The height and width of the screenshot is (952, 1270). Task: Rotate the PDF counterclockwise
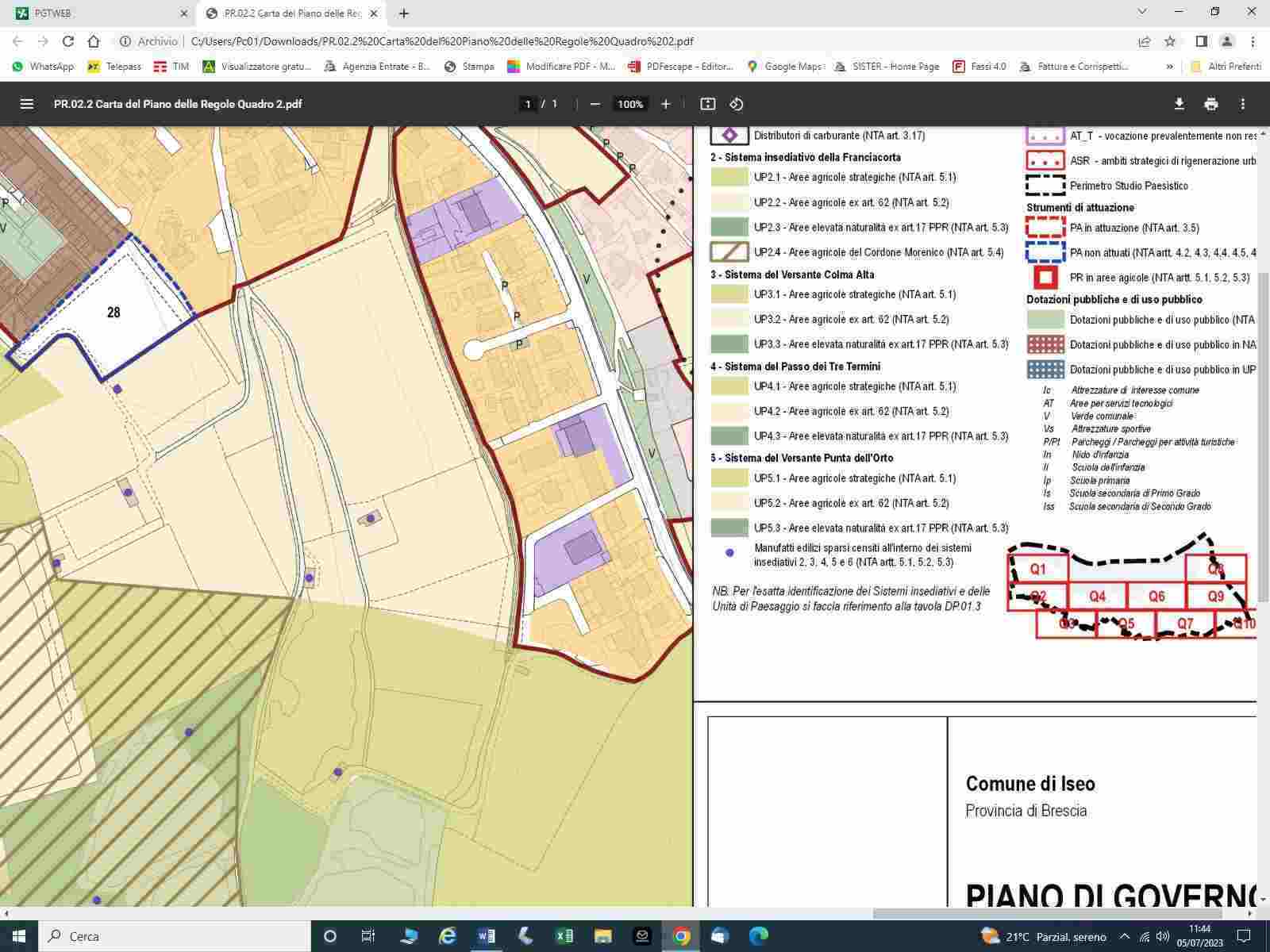coord(737,104)
